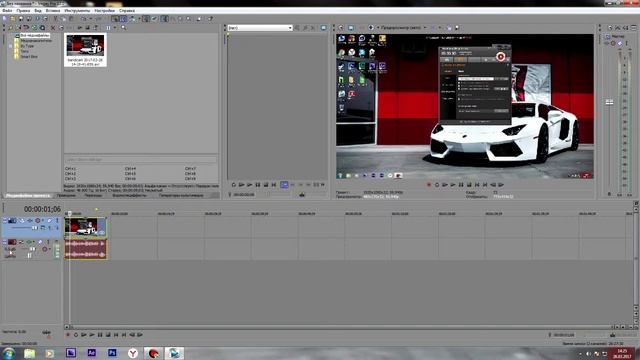Screen dimensions: 640x360
Task: Select Медиафайлы проекта tab
Action: pyautogui.click(x=28, y=196)
